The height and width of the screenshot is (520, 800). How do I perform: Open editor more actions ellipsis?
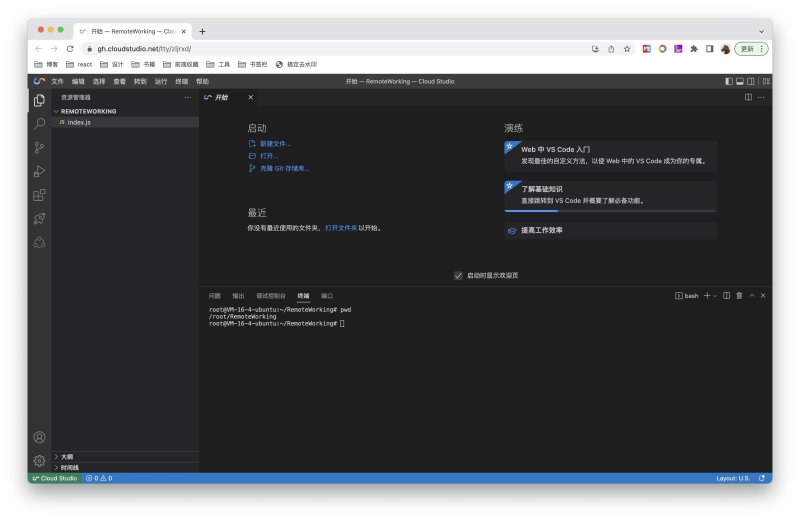pyautogui.click(x=761, y=97)
